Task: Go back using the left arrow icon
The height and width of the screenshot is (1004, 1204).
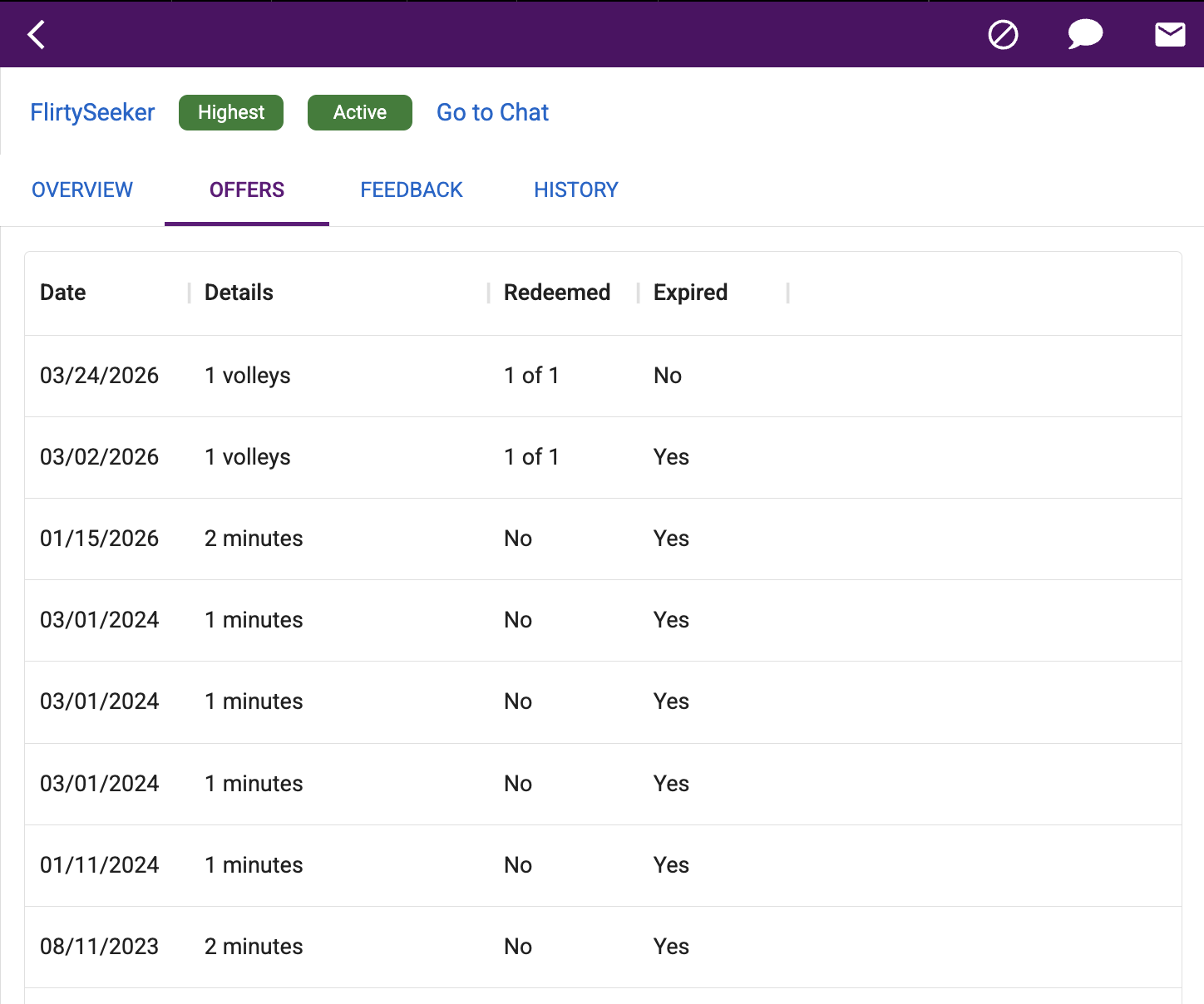Action: click(x=37, y=35)
